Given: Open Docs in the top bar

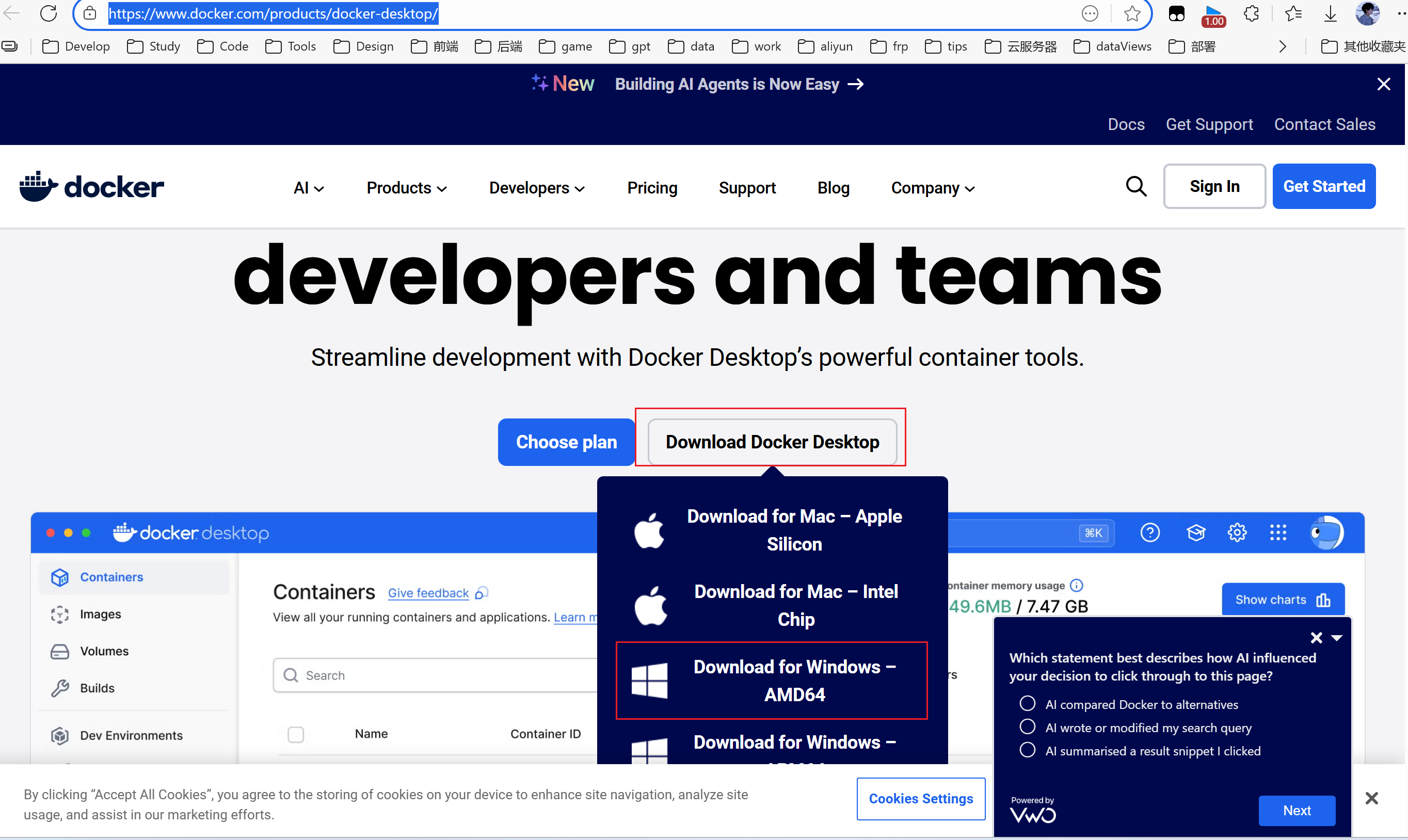Looking at the screenshot, I should point(1126,124).
